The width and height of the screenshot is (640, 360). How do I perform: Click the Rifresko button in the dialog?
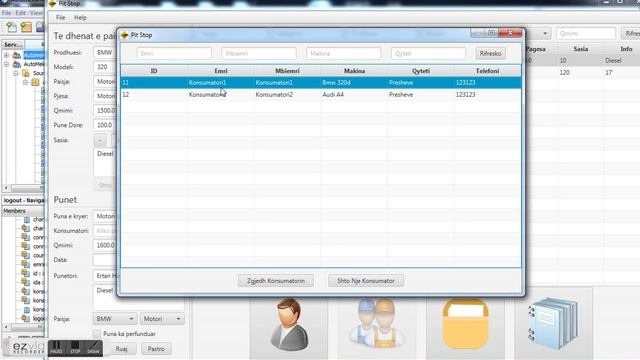tap(490, 53)
